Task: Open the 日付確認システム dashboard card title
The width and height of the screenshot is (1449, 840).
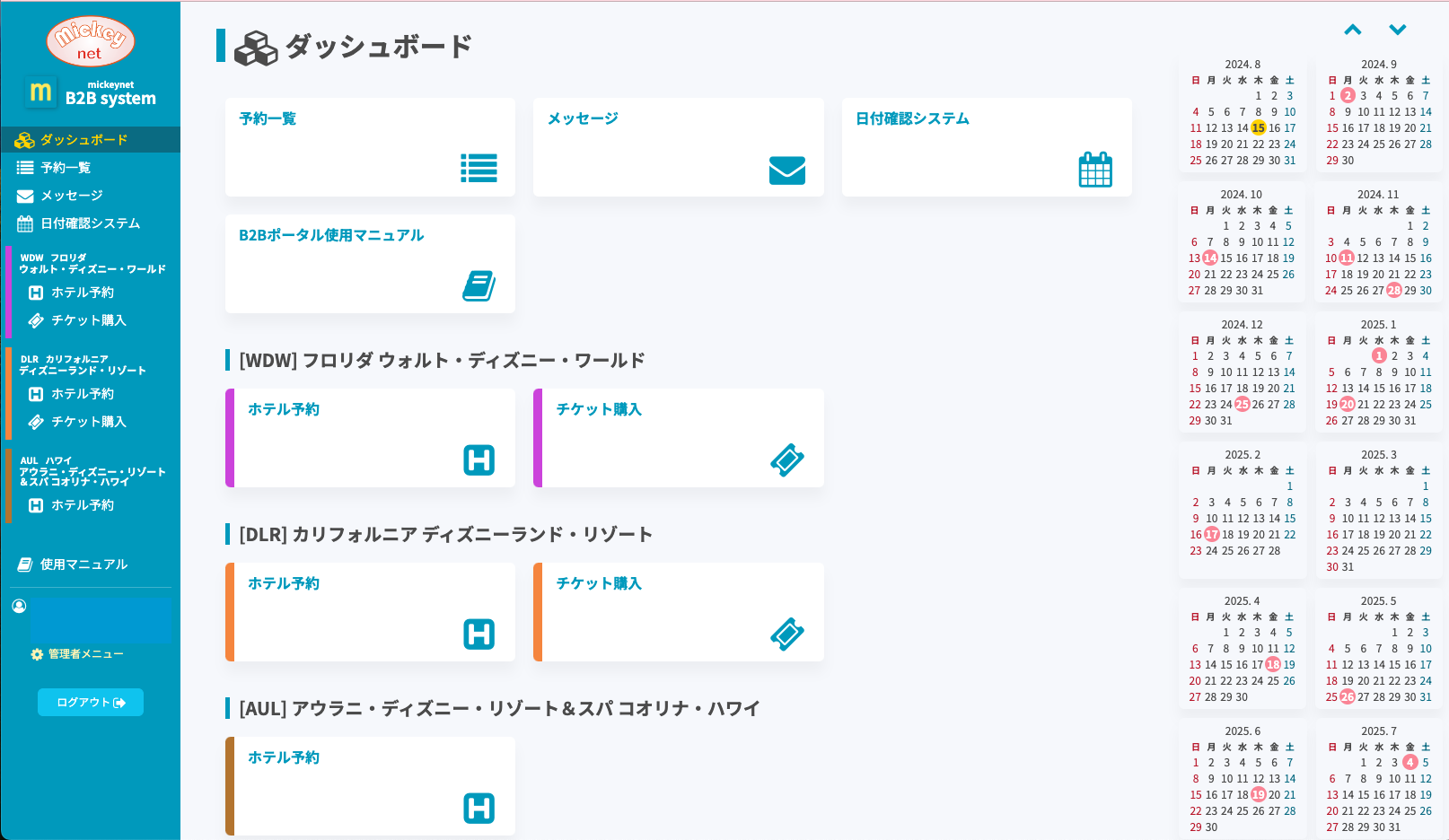Action: pyautogui.click(x=912, y=118)
